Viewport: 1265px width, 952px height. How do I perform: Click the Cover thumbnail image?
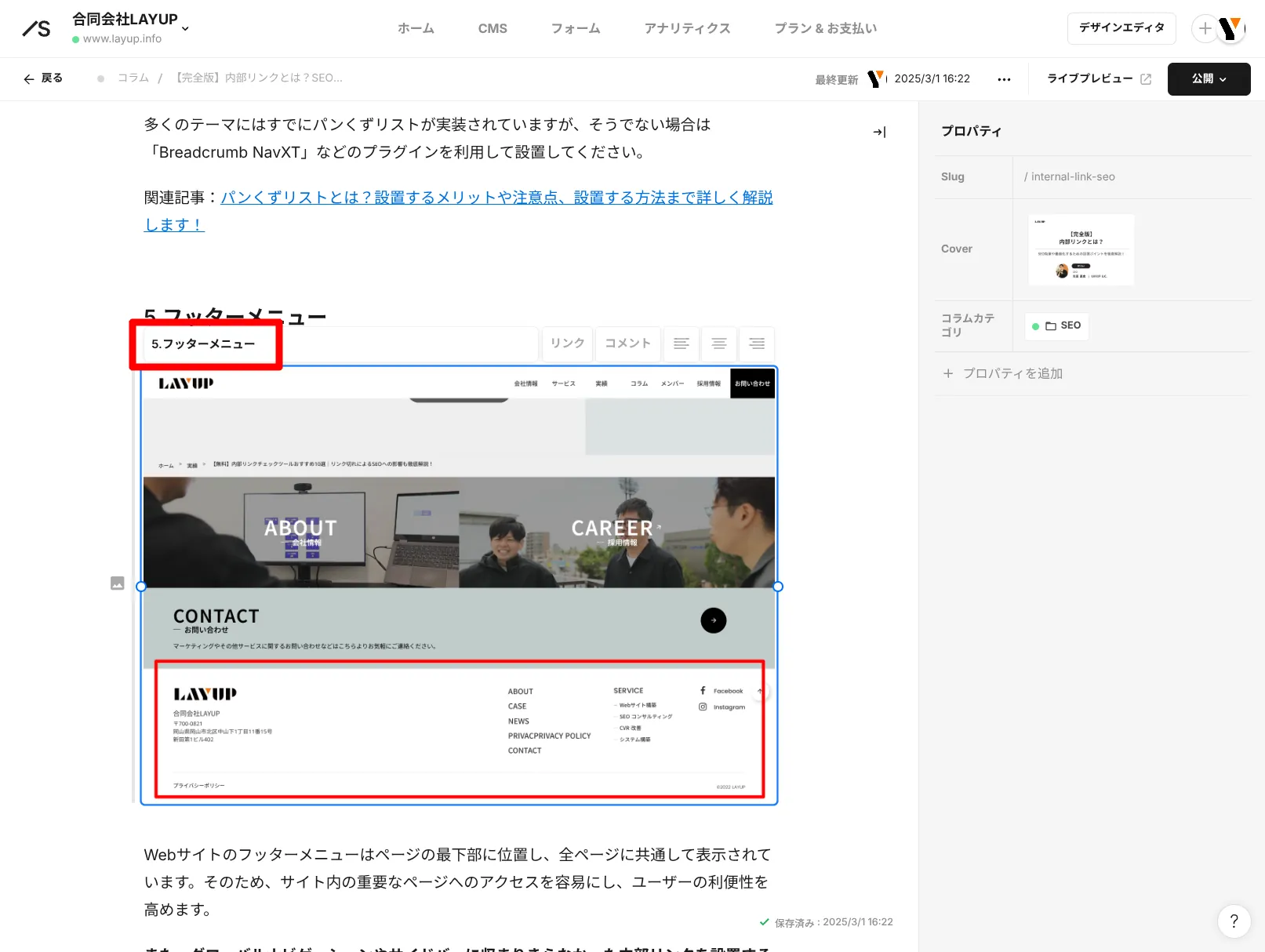pyautogui.click(x=1081, y=249)
